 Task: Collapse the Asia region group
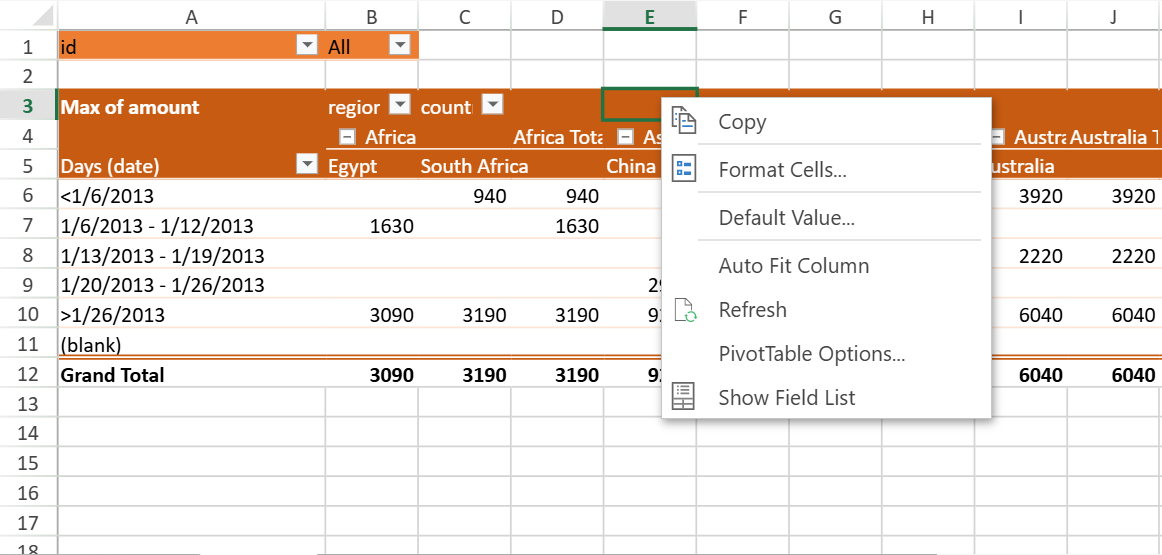[625, 137]
